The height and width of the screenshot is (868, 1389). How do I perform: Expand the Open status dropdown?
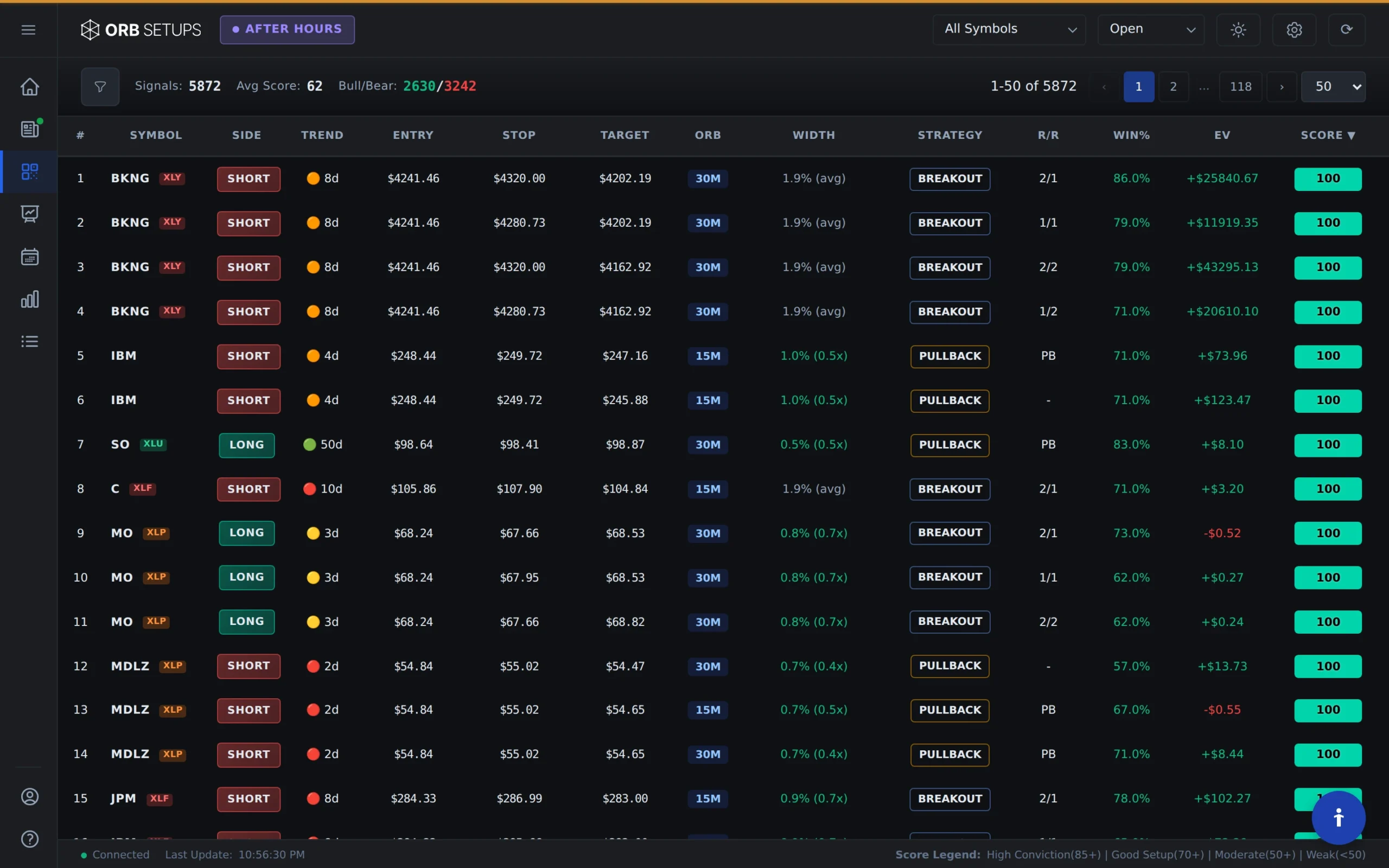click(x=1151, y=30)
